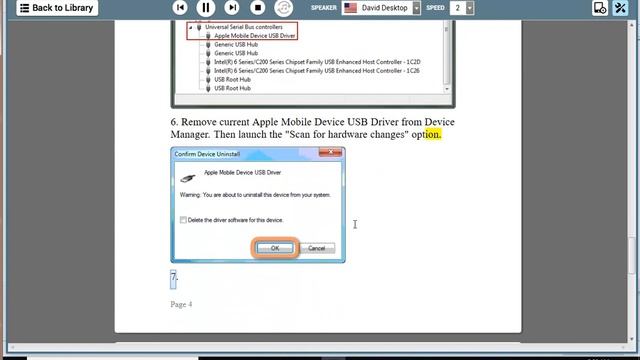The image size is (640, 360).
Task: Click the US flag speaker icon
Action: (x=350, y=8)
